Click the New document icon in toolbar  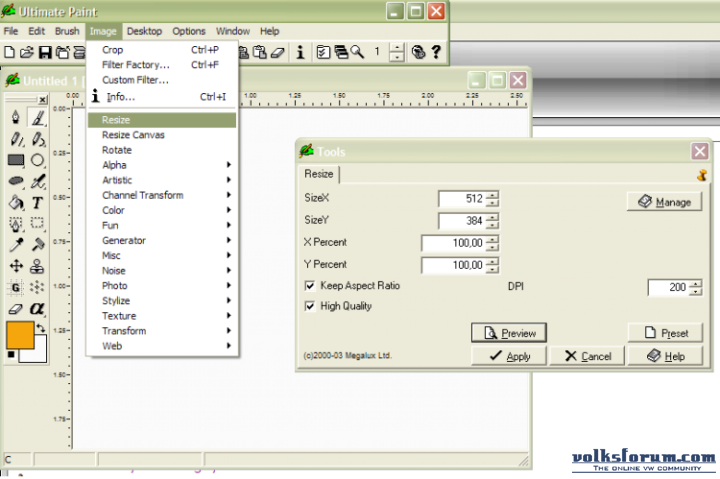tap(9, 52)
